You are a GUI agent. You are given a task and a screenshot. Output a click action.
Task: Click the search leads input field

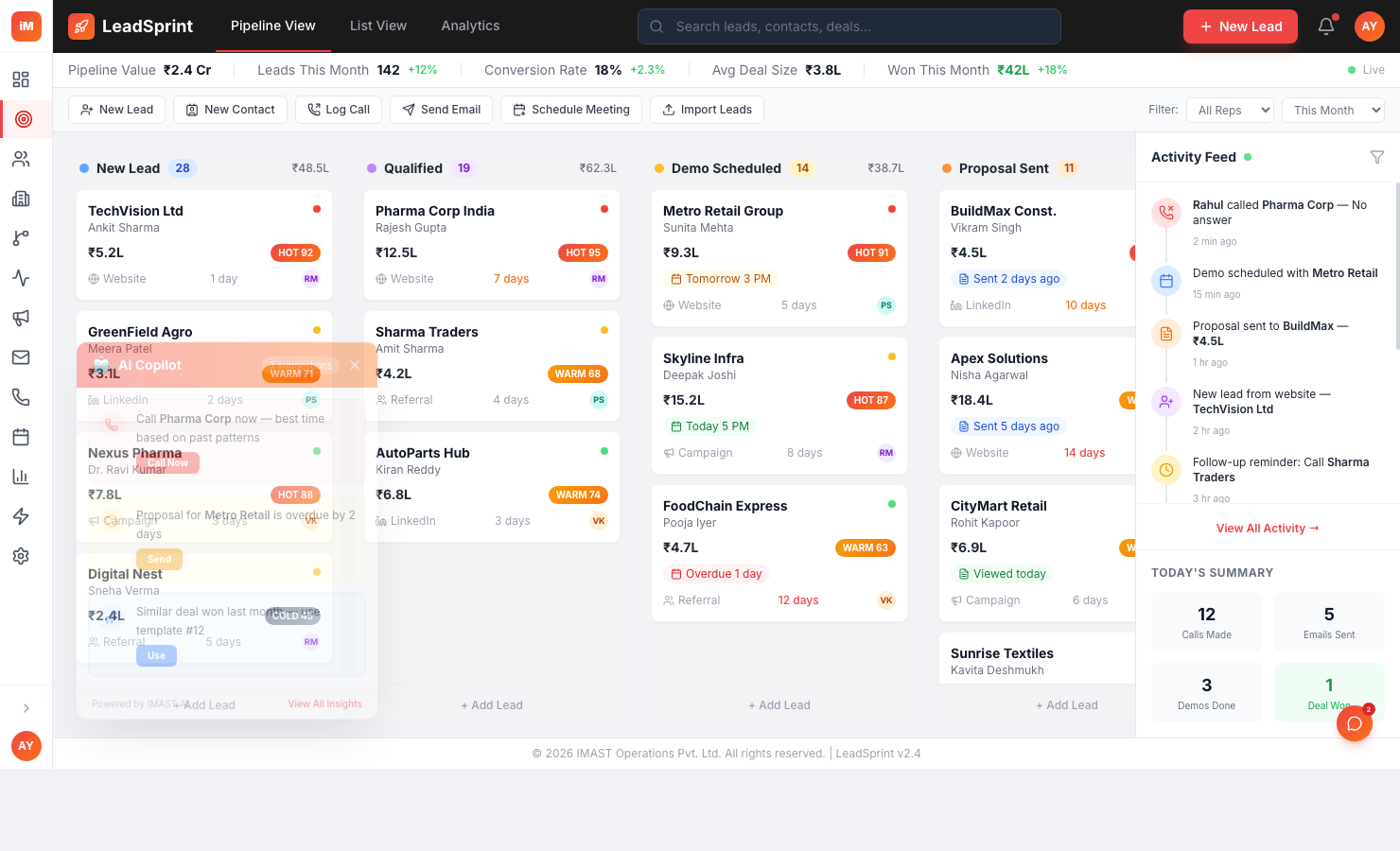[849, 26]
